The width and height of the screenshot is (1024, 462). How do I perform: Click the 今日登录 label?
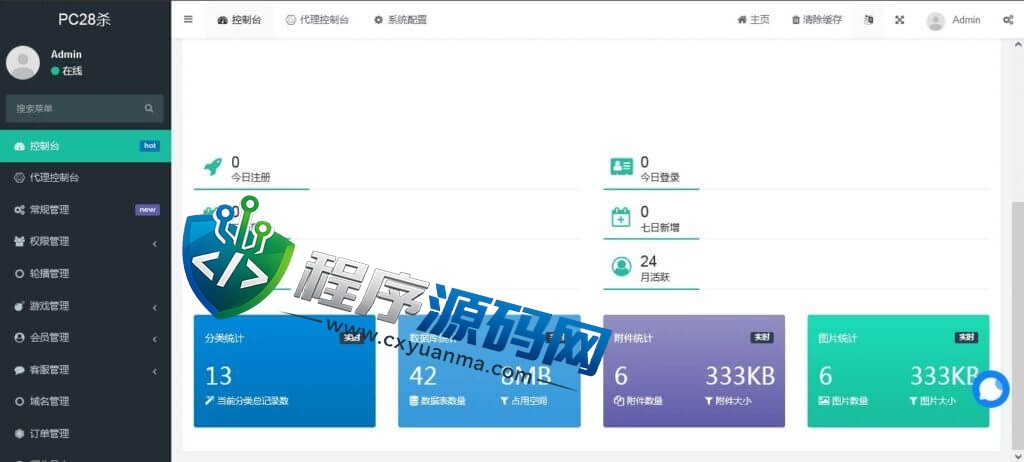(660, 177)
